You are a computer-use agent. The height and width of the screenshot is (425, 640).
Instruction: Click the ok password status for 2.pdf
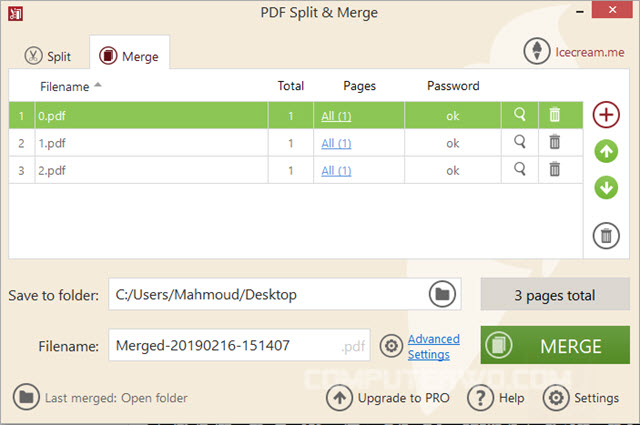pyautogui.click(x=453, y=171)
